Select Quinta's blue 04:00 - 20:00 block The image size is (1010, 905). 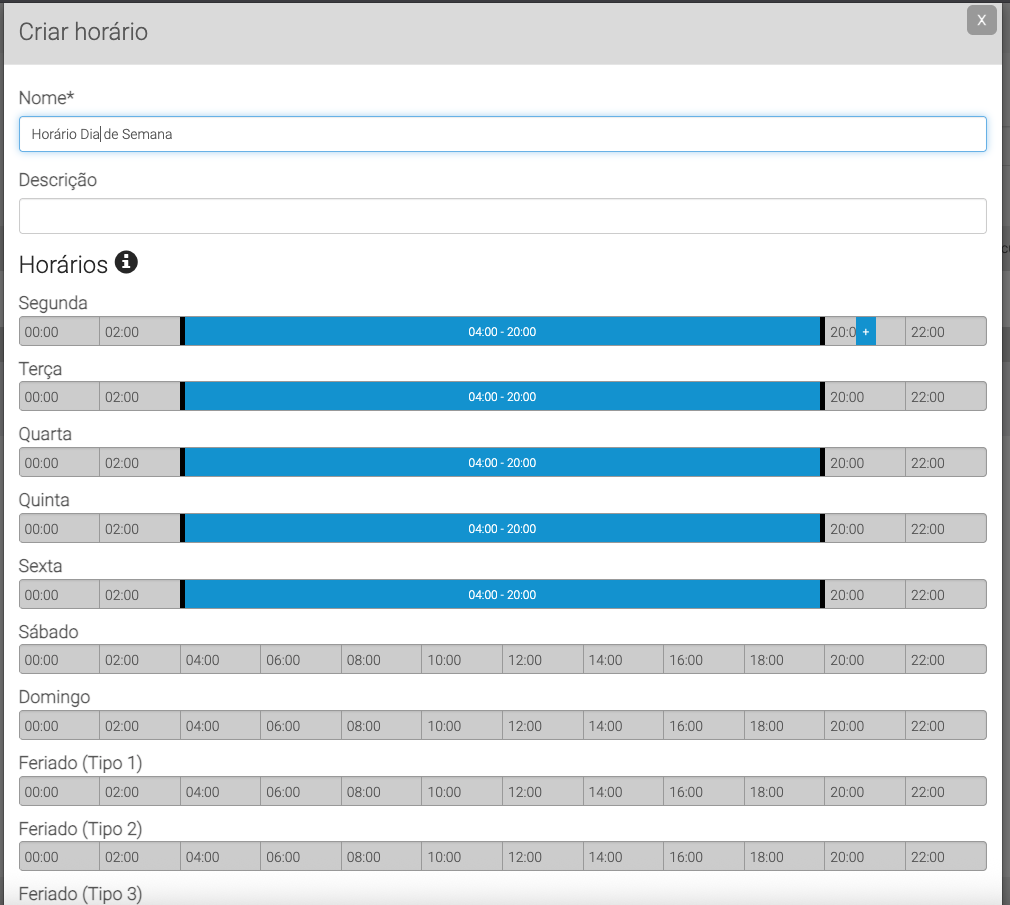[x=502, y=529]
